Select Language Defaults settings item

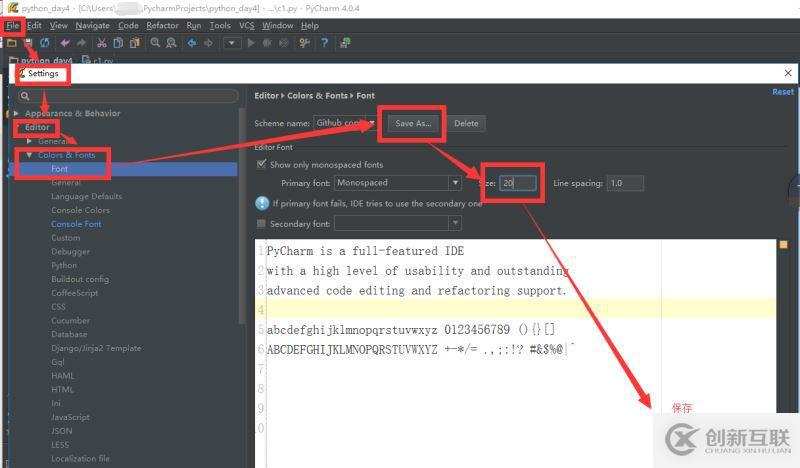click(x=86, y=196)
